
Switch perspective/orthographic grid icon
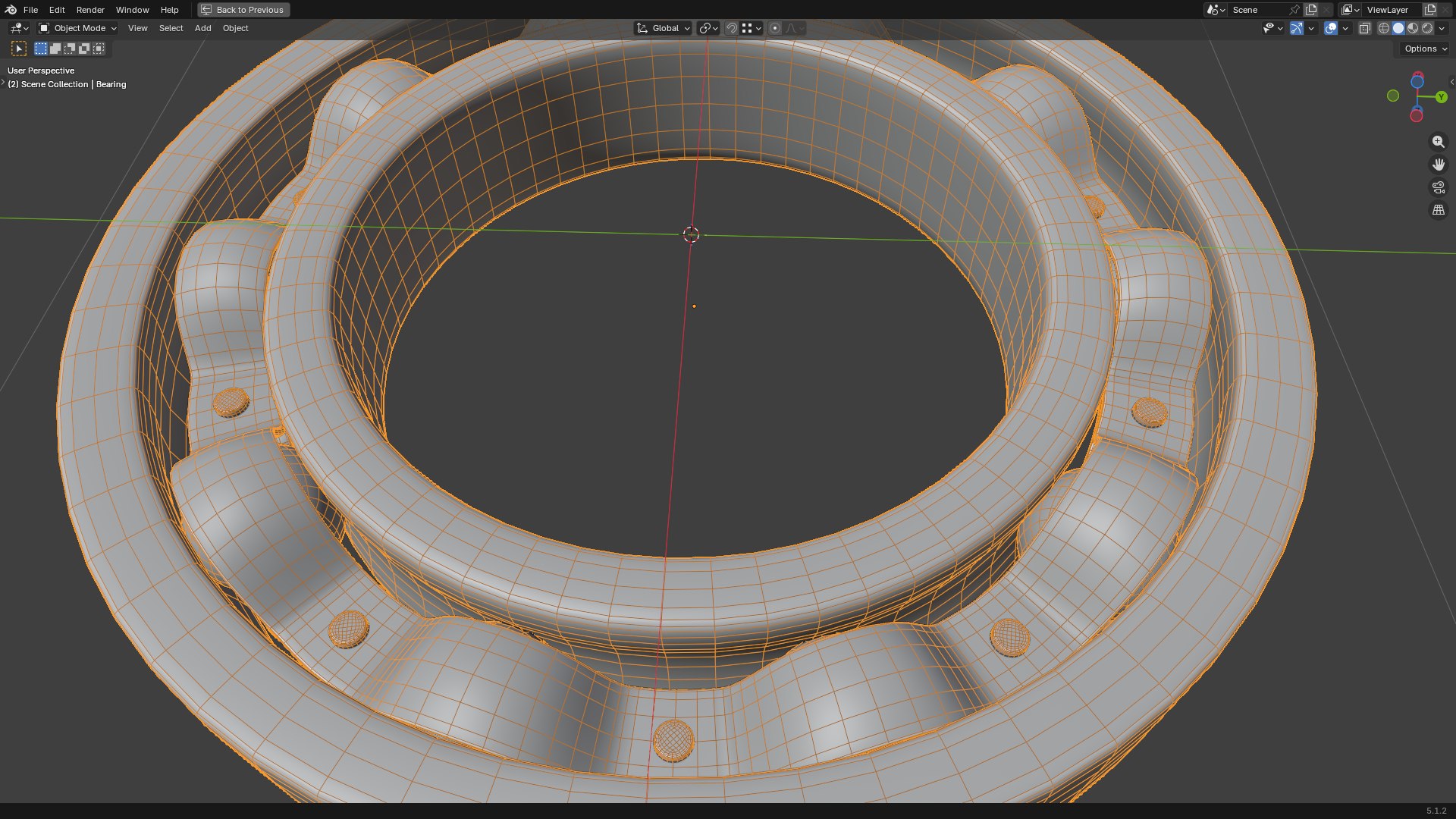pyautogui.click(x=1439, y=210)
